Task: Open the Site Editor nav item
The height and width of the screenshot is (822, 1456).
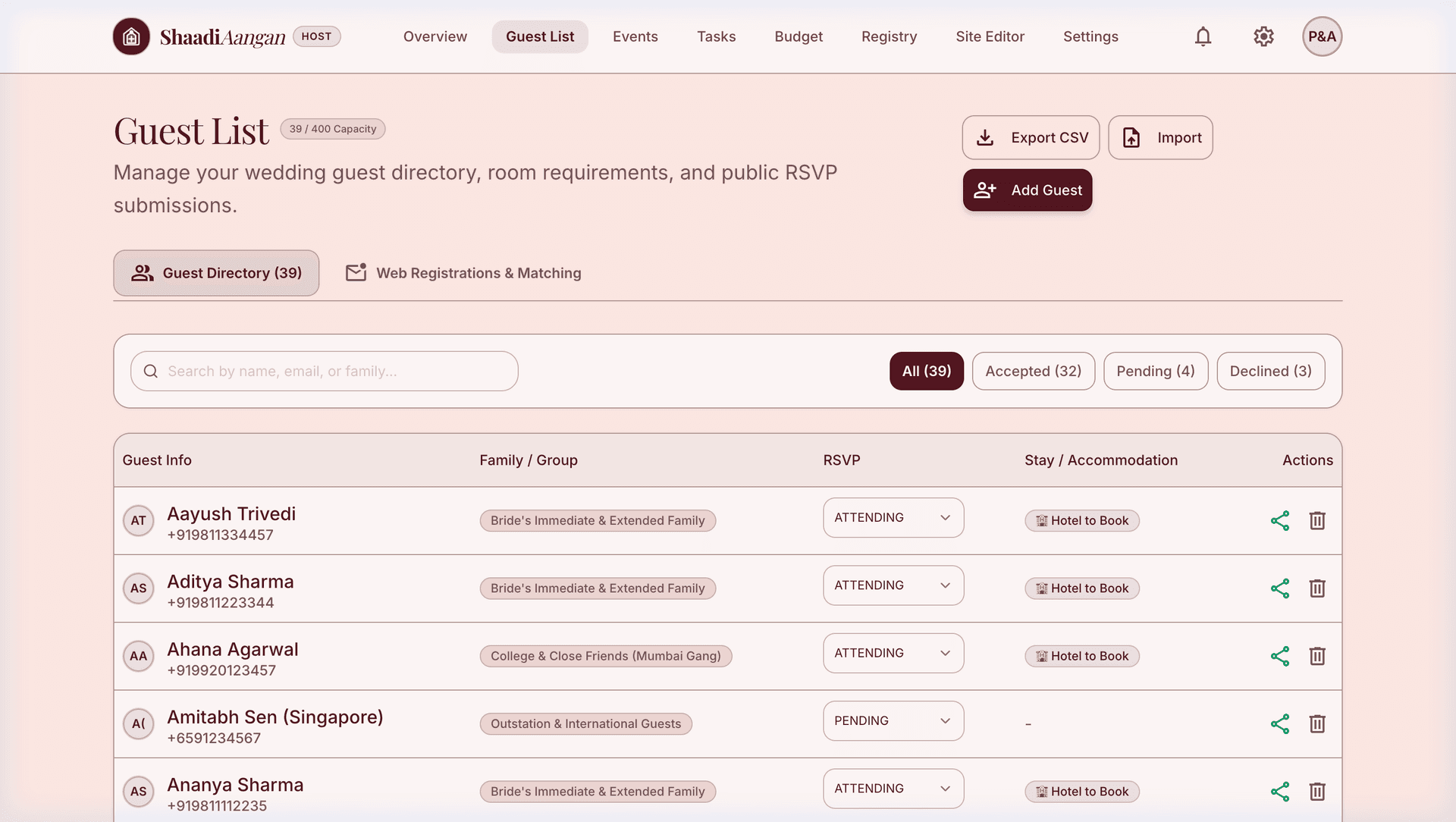Action: [x=990, y=36]
